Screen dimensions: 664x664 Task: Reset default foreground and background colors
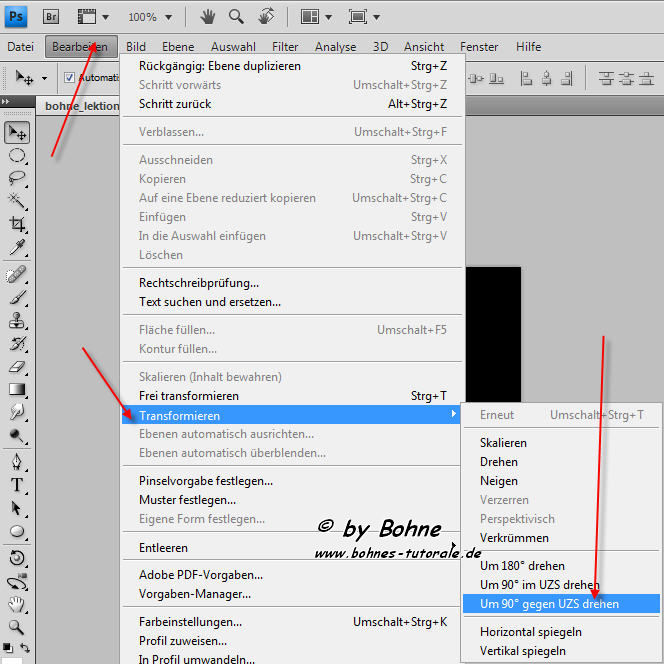[8, 649]
